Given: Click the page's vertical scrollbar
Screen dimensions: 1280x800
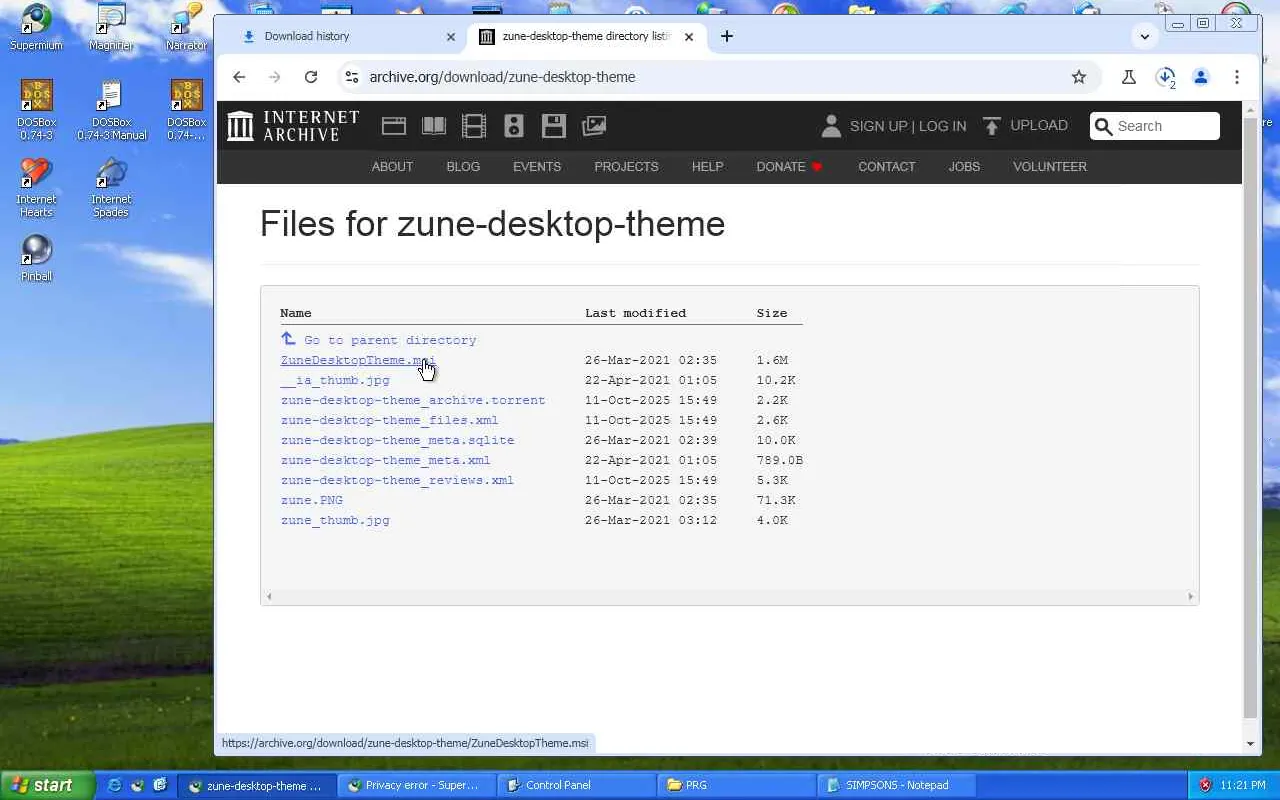Looking at the screenshot, I should pos(1250,417).
